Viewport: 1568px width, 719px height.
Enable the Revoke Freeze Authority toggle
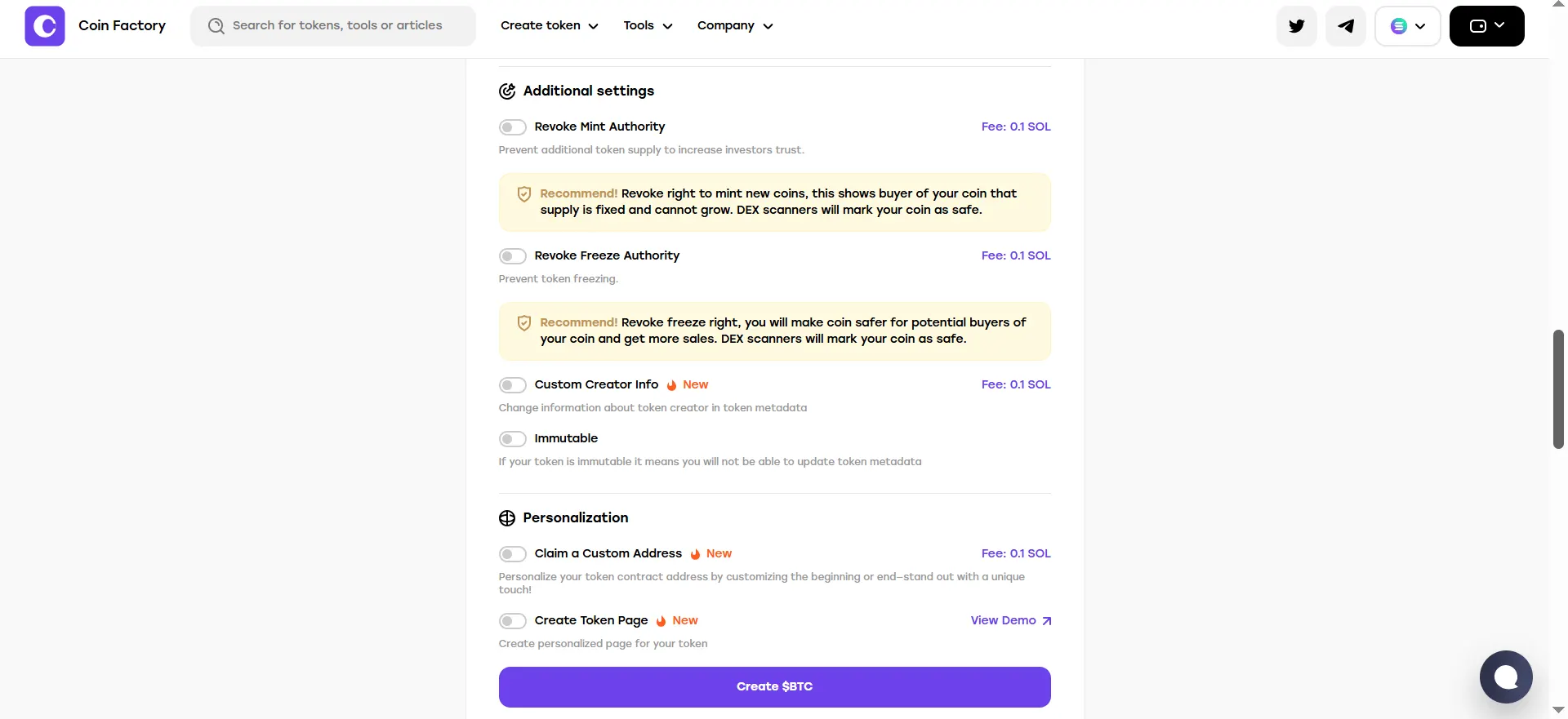[x=513, y=256]
